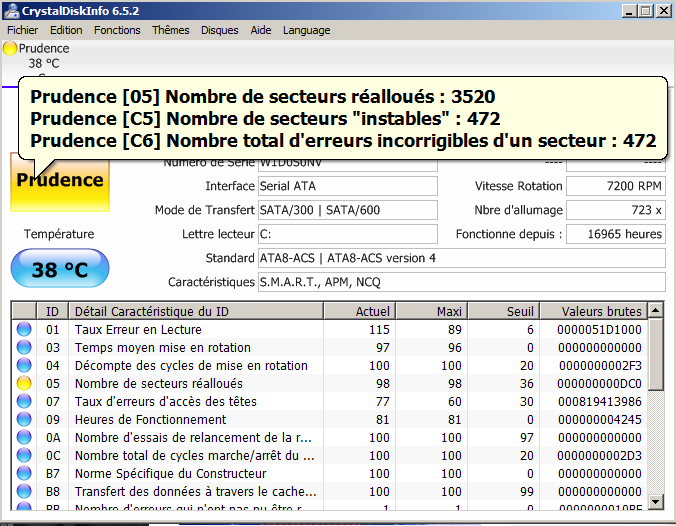
Task: Click the Nbre d'allumage field 723 x
Action: [616, 210]
